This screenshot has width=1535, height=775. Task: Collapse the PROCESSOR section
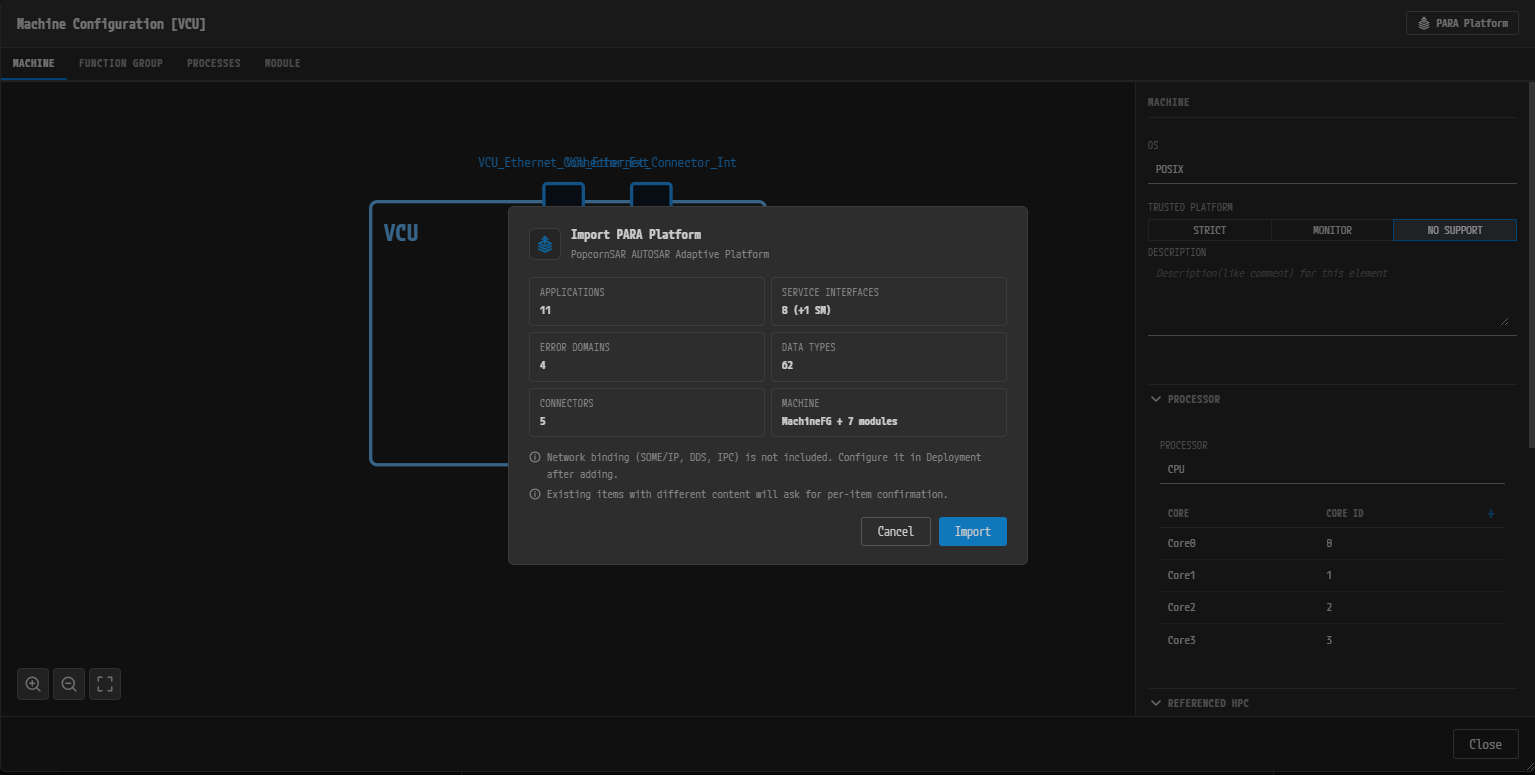[x=1156, y=399]
